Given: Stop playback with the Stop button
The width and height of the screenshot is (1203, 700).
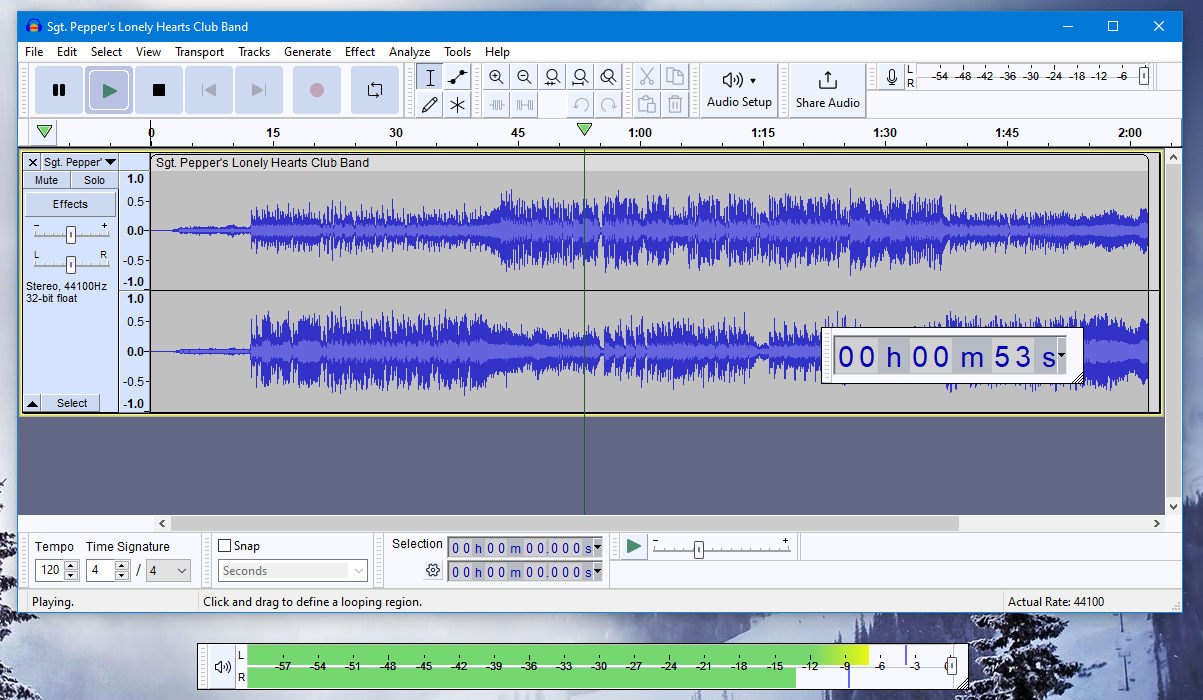Looking at the screenshot, I should click(x=159, y=90).
